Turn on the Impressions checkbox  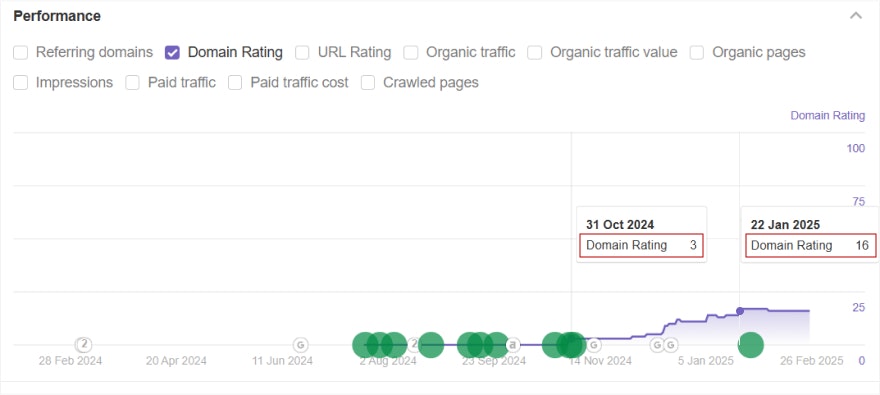click(x=21, y=83)
